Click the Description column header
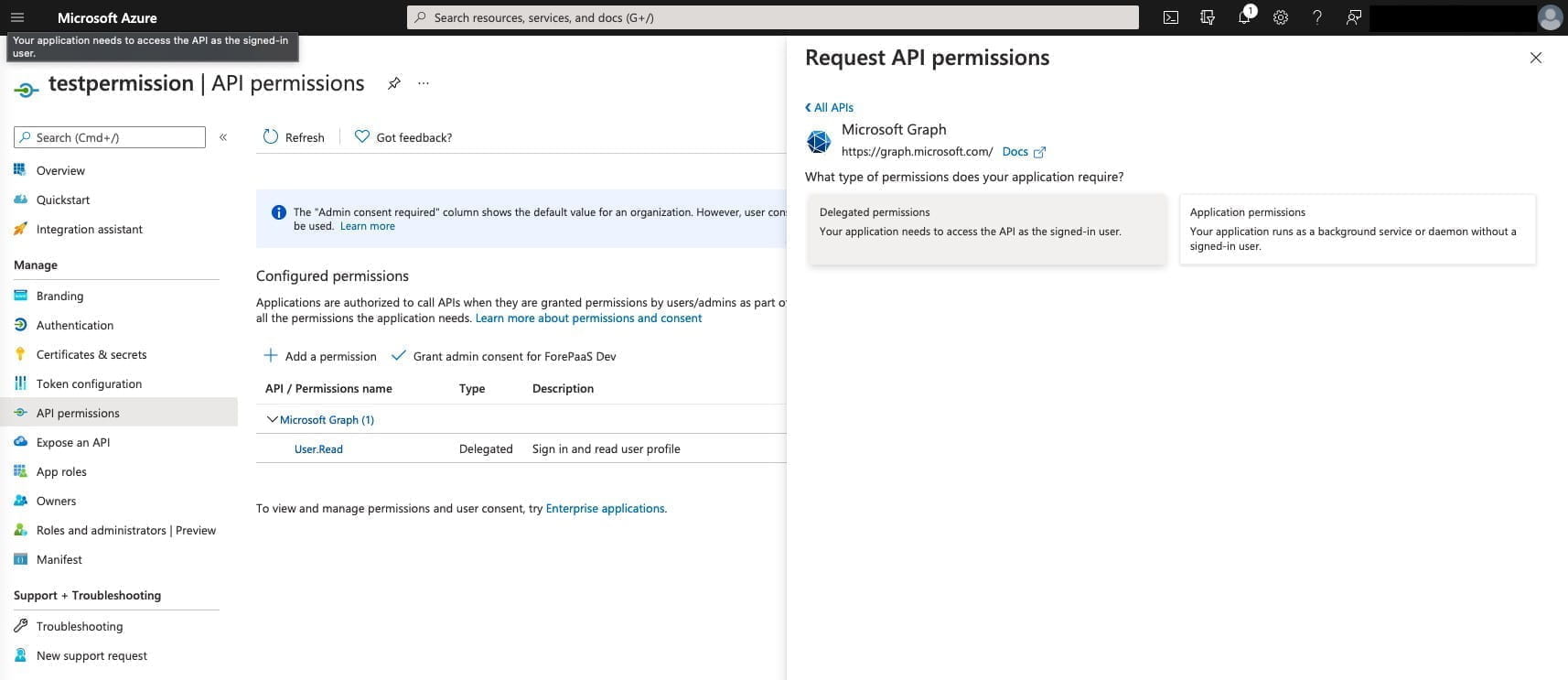 [x=563, y=388]
